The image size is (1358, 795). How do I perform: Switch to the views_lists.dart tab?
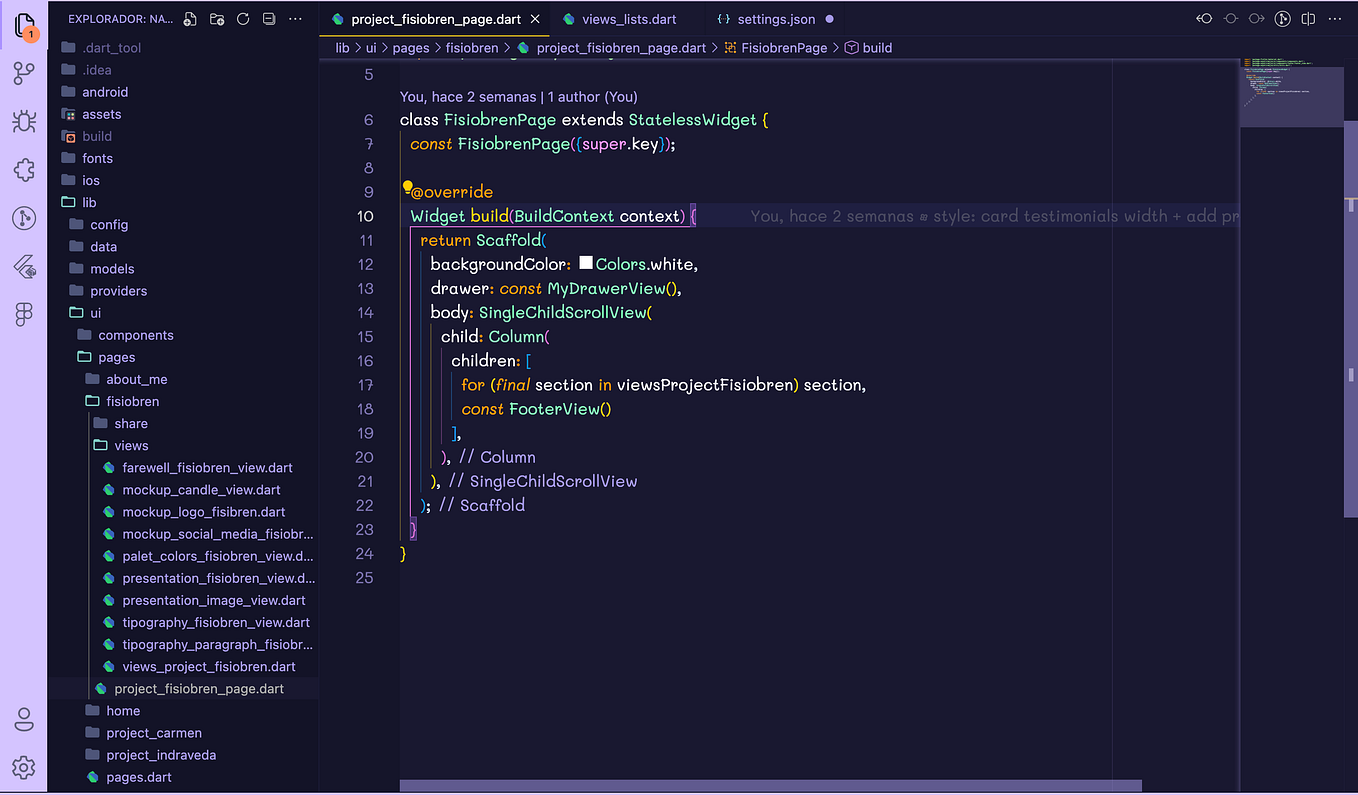(x=628, y=18)
